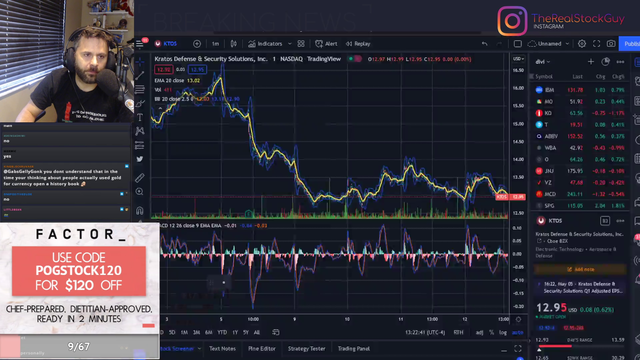Viewport: 640px width, 360px height.
Task: Select the IBM row in watchlist
Action: (x=580, y=90)
